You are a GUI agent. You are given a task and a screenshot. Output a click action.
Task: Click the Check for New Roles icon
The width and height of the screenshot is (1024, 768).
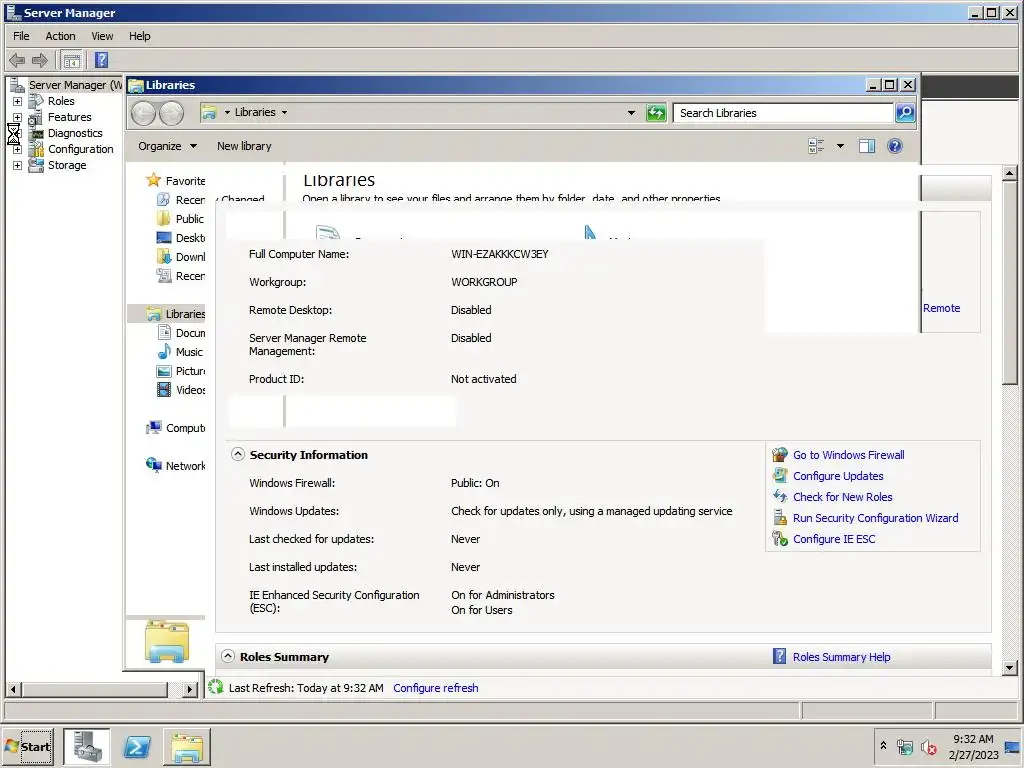tap(780, 496)
